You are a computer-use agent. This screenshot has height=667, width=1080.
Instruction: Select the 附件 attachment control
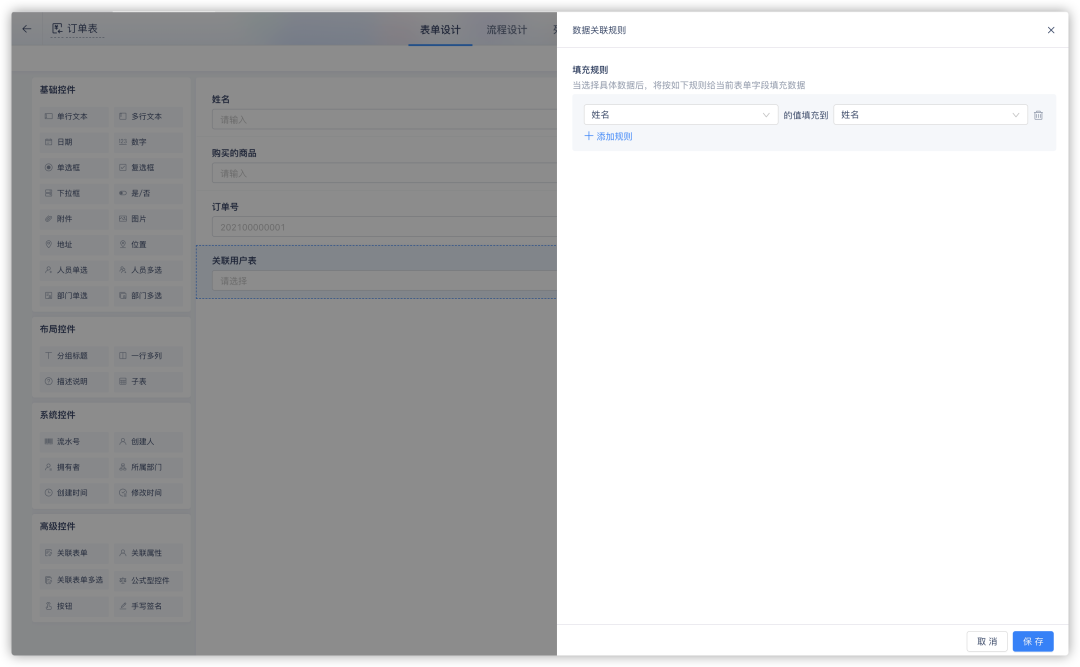(x=74, y=218)
